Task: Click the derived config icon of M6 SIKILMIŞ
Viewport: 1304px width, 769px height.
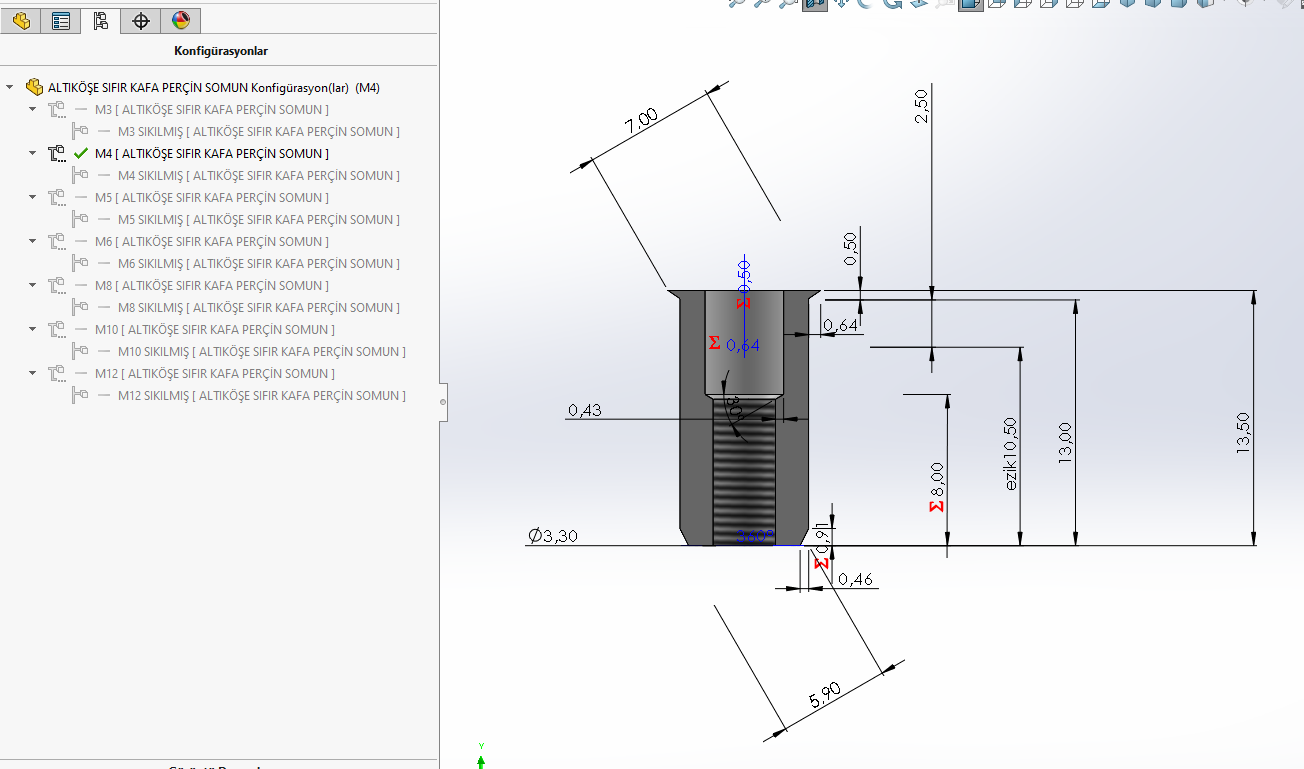Action: 81,263
